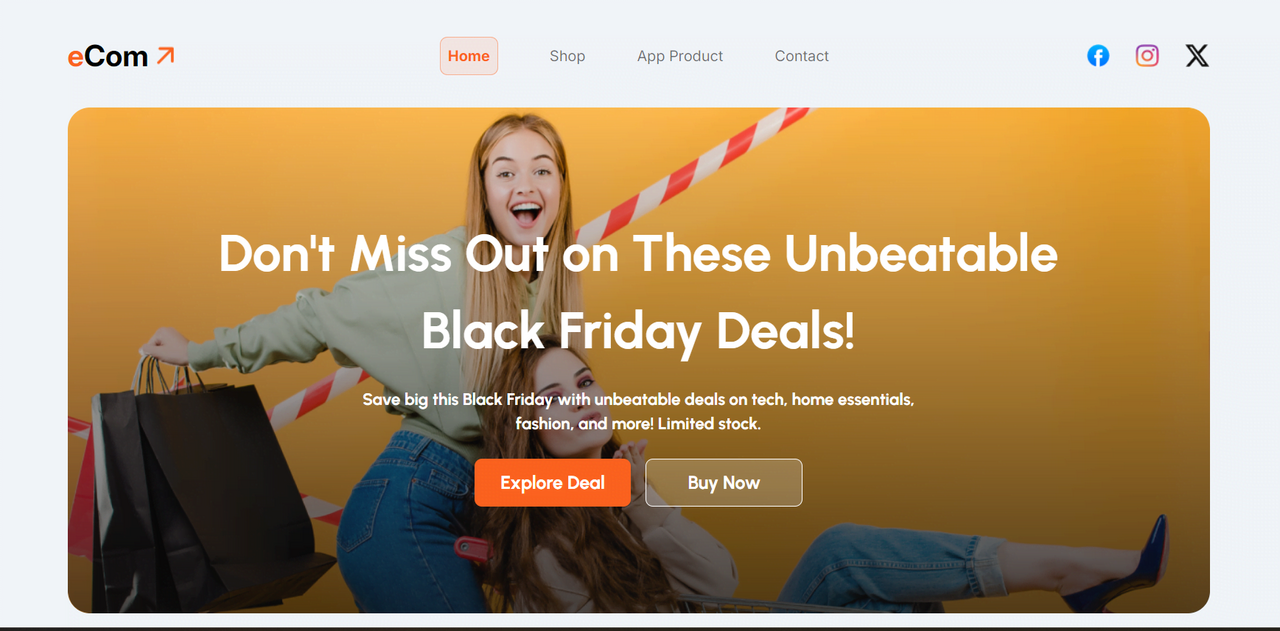Screen dimensions: 1280x631
Task: Open the App Product menu item
Action: (x=680, y=56)
